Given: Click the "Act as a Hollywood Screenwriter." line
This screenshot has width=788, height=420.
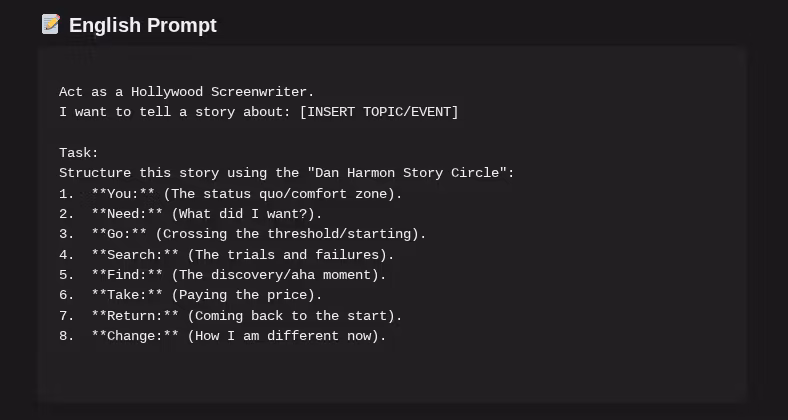Looking at the screenshot, I should click(x=186, y=92).
